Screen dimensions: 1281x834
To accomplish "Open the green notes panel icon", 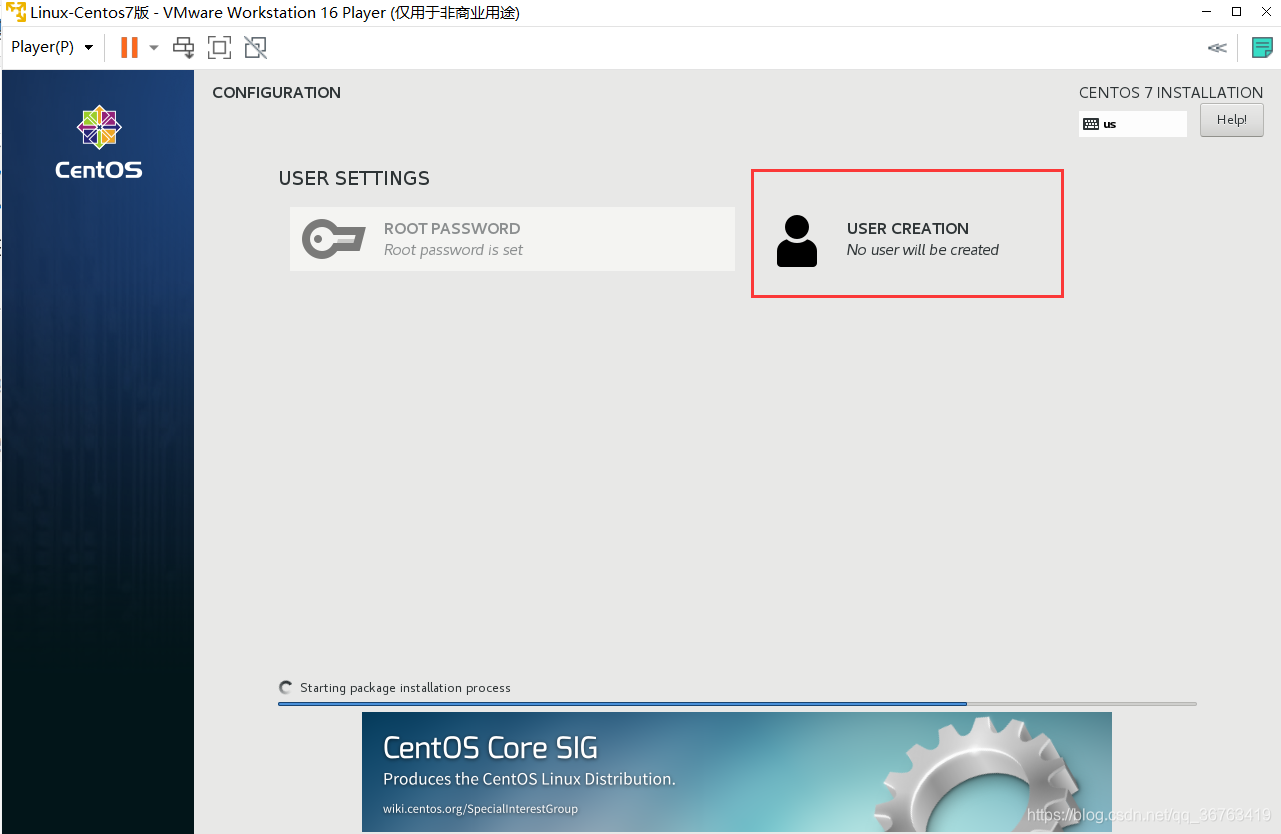I will 1262,47.
